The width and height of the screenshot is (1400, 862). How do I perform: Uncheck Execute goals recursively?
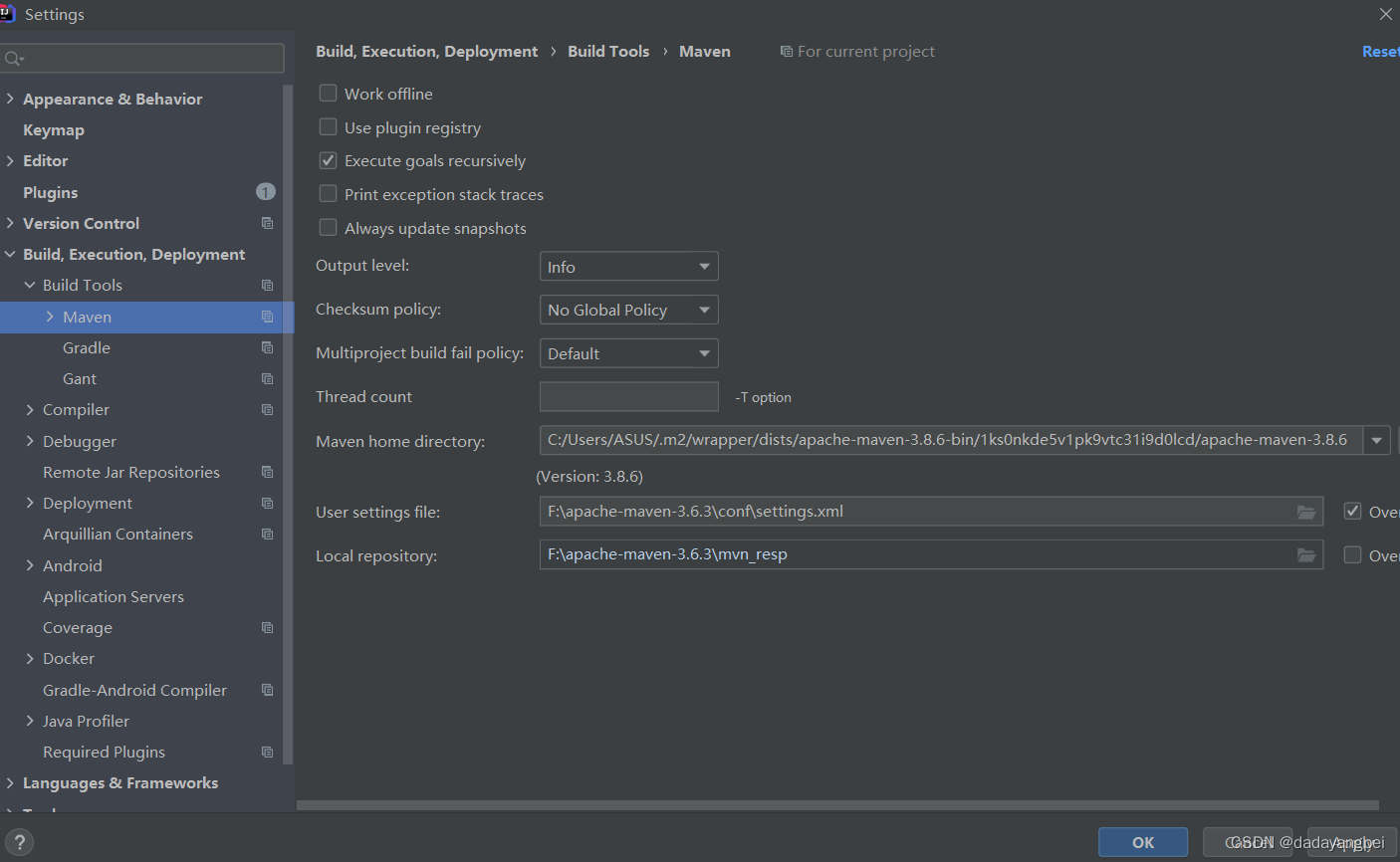[328, 160]
